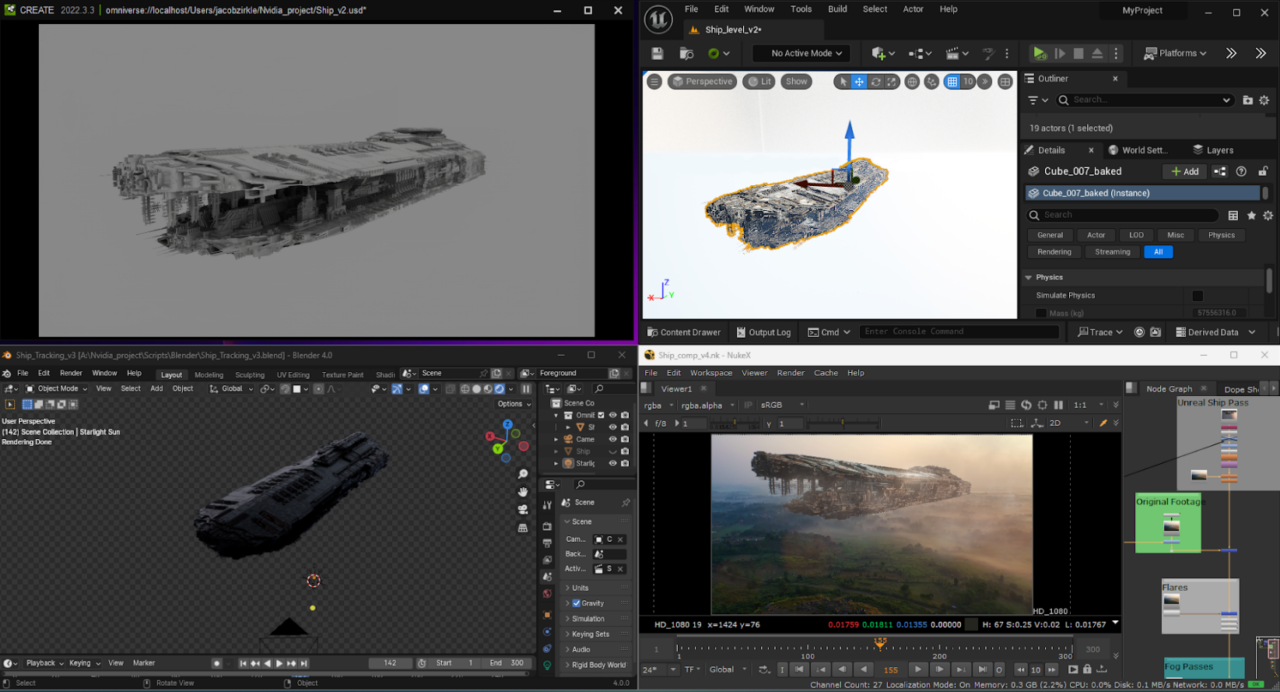Viewport: 1280px width, 692px height.
Task: Click the All filter button under Cube_007_baked
Action: [x=1158, y=251]
